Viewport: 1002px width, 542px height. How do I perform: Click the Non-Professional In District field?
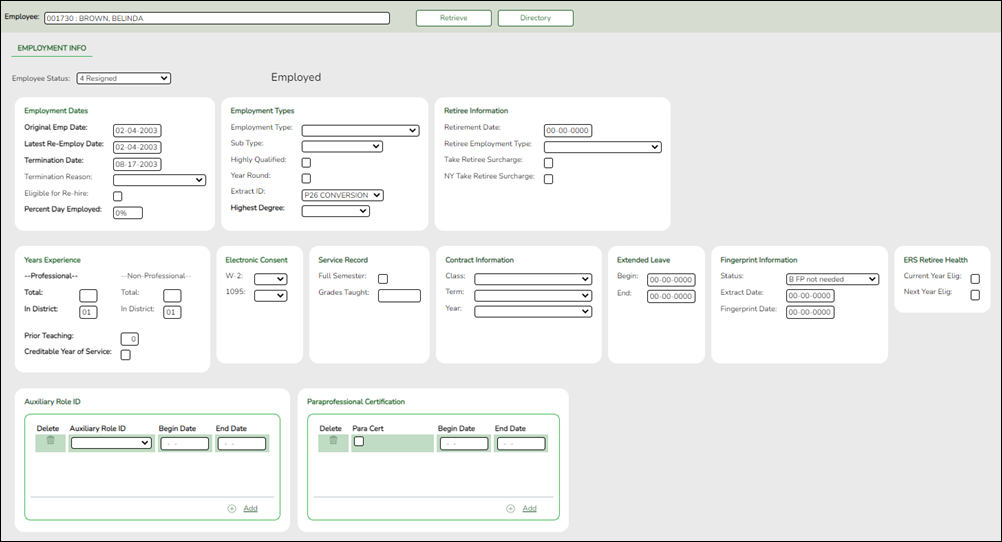click(x=172, y=313)
